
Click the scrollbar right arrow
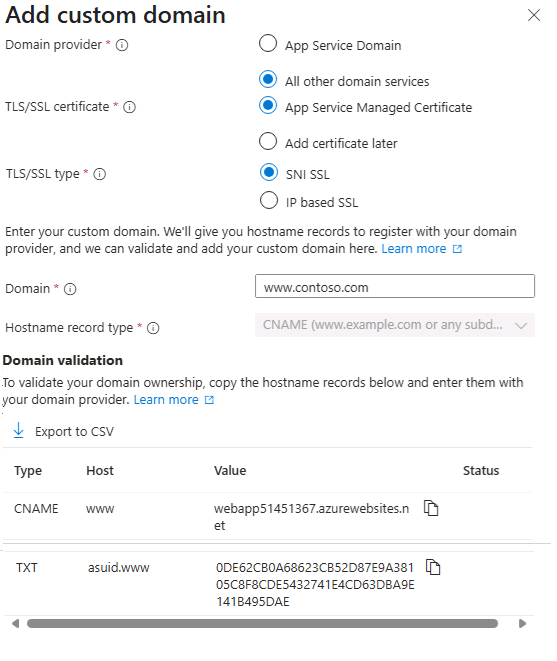522,623
